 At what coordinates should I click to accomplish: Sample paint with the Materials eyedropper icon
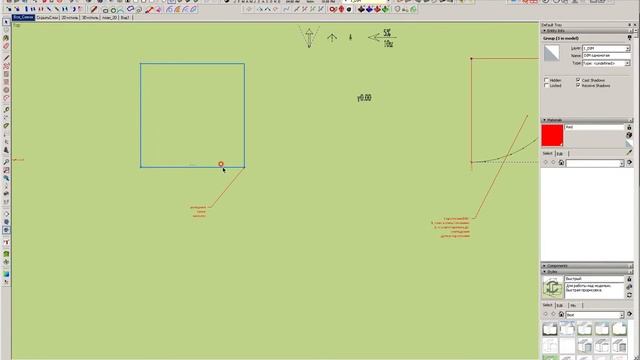(629, 153)
